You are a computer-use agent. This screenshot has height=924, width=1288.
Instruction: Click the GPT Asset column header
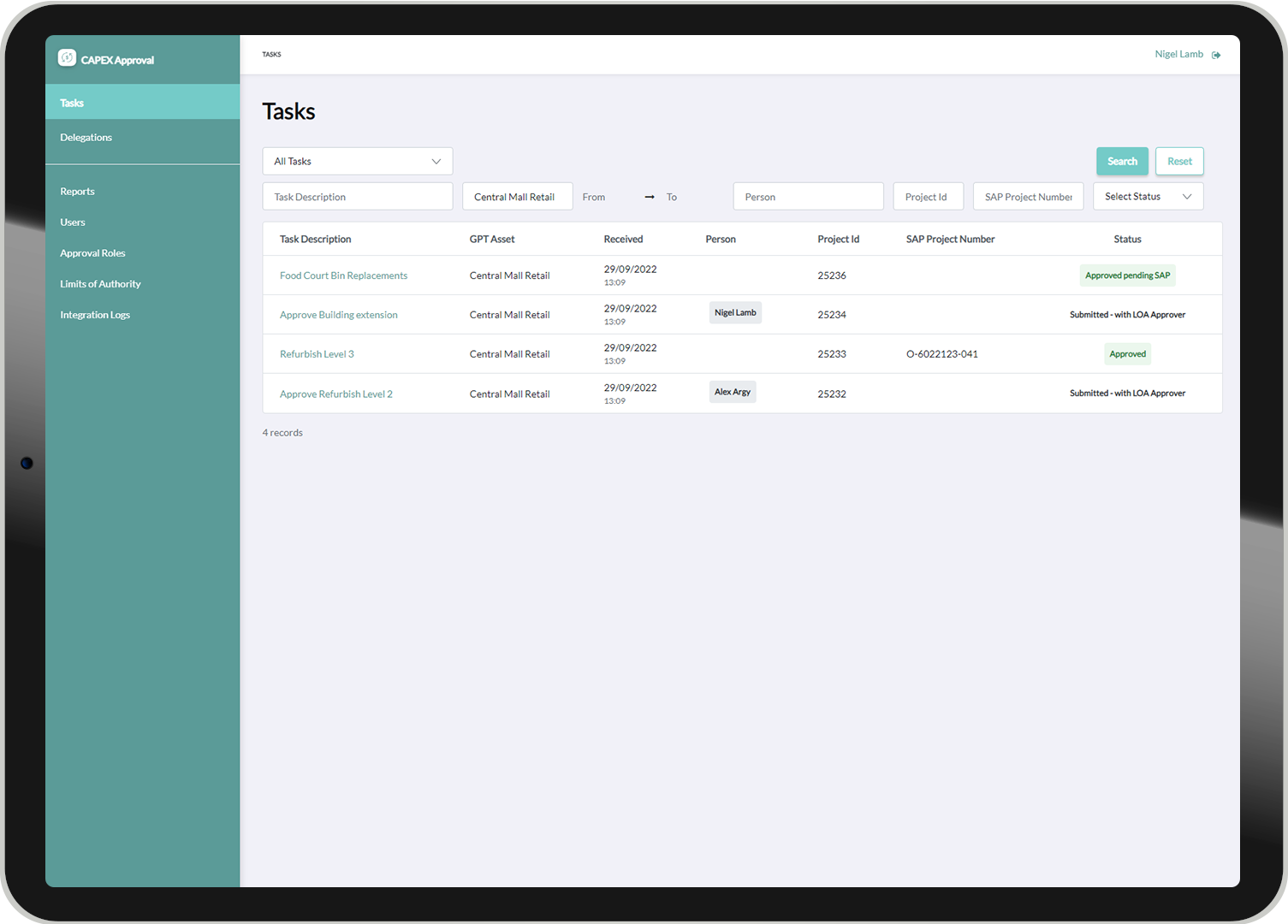[x=492, y=240]
